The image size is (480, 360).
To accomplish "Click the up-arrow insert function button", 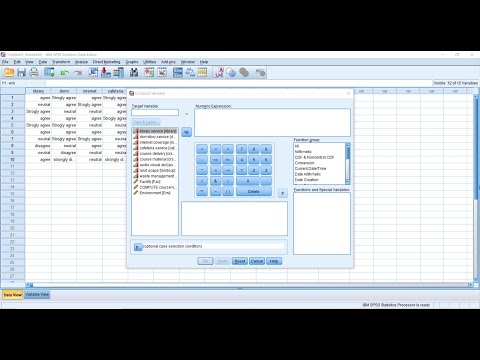I will [x=283, y=193].
